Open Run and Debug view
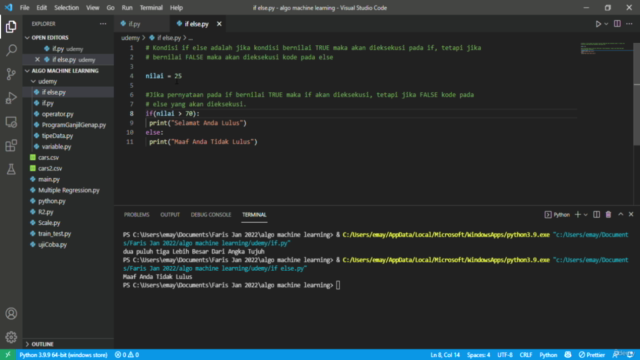This screenshot has height=360, width=640. tap(11, 98)
